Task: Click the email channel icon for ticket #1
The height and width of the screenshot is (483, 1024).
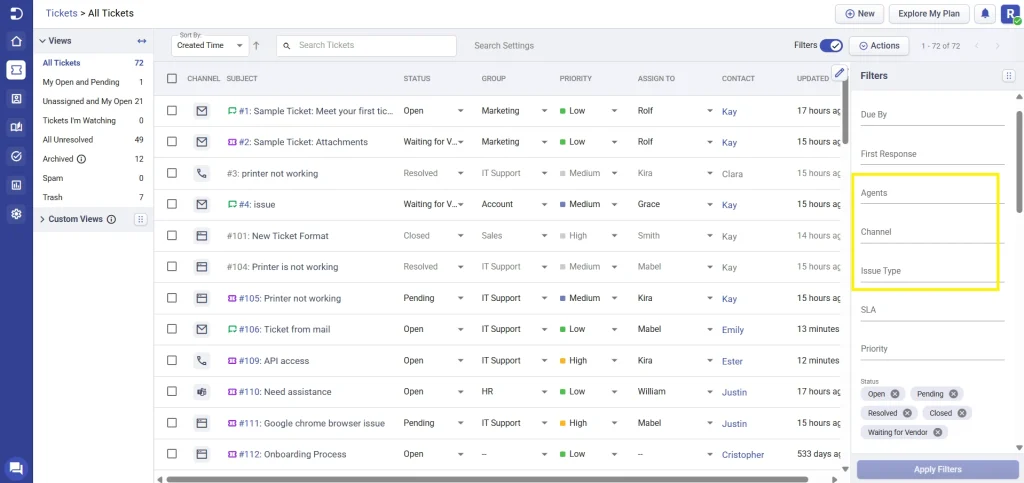Action: click(x=202, y=111)
